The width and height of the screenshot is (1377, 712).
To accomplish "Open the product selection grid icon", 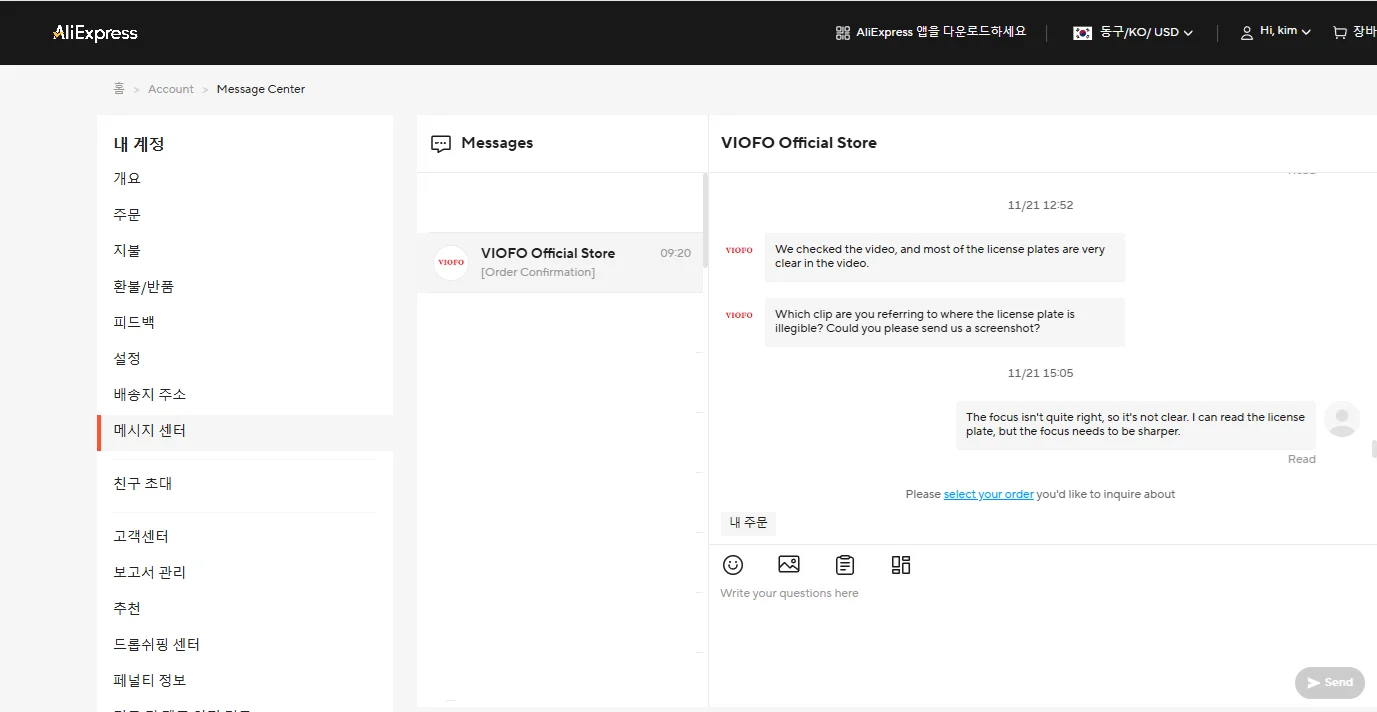I will tap(901, 565).
